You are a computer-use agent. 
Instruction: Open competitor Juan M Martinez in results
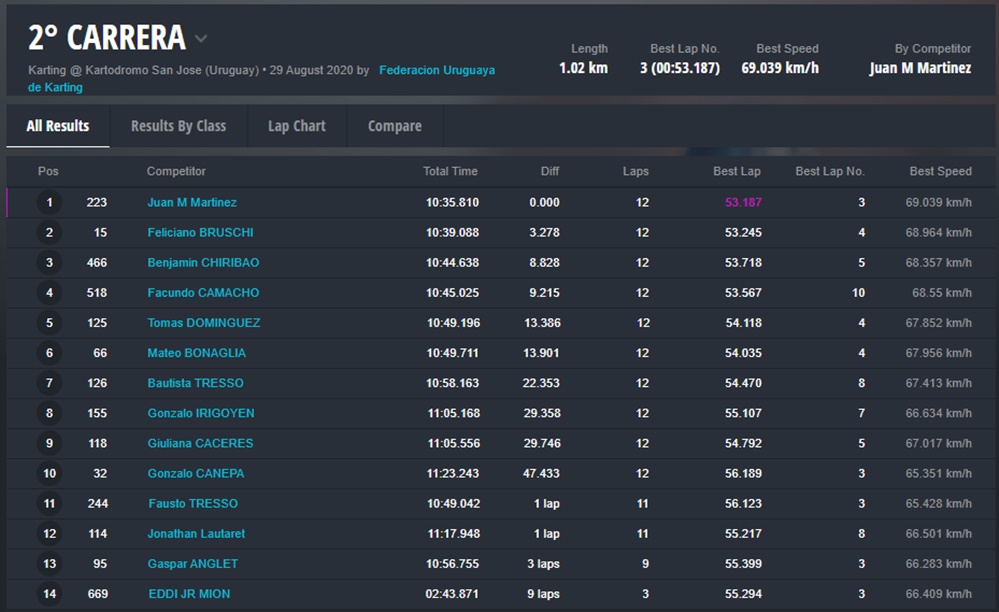pyautogui.click(x=192, y=203)
